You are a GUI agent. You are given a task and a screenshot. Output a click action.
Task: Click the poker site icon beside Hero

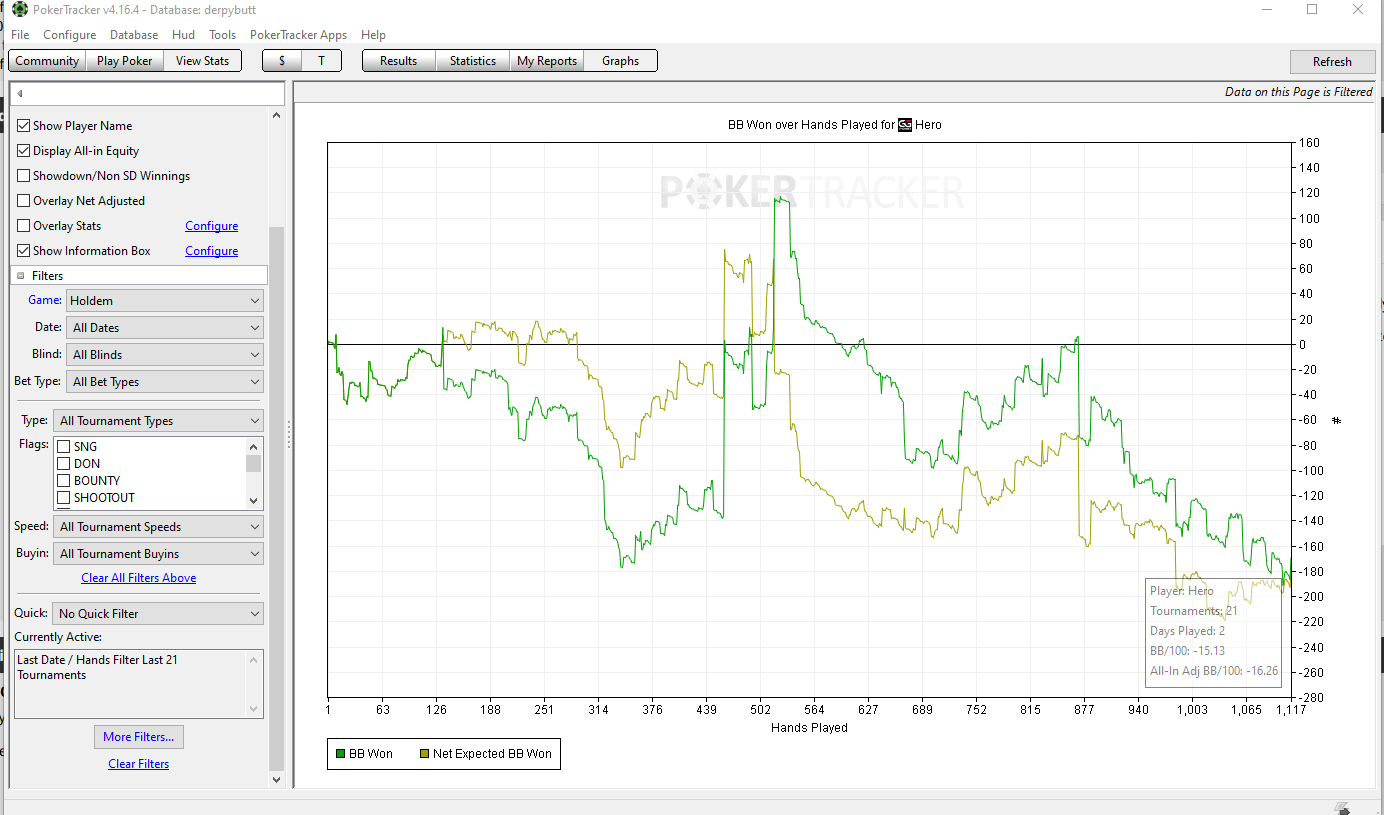905,125
